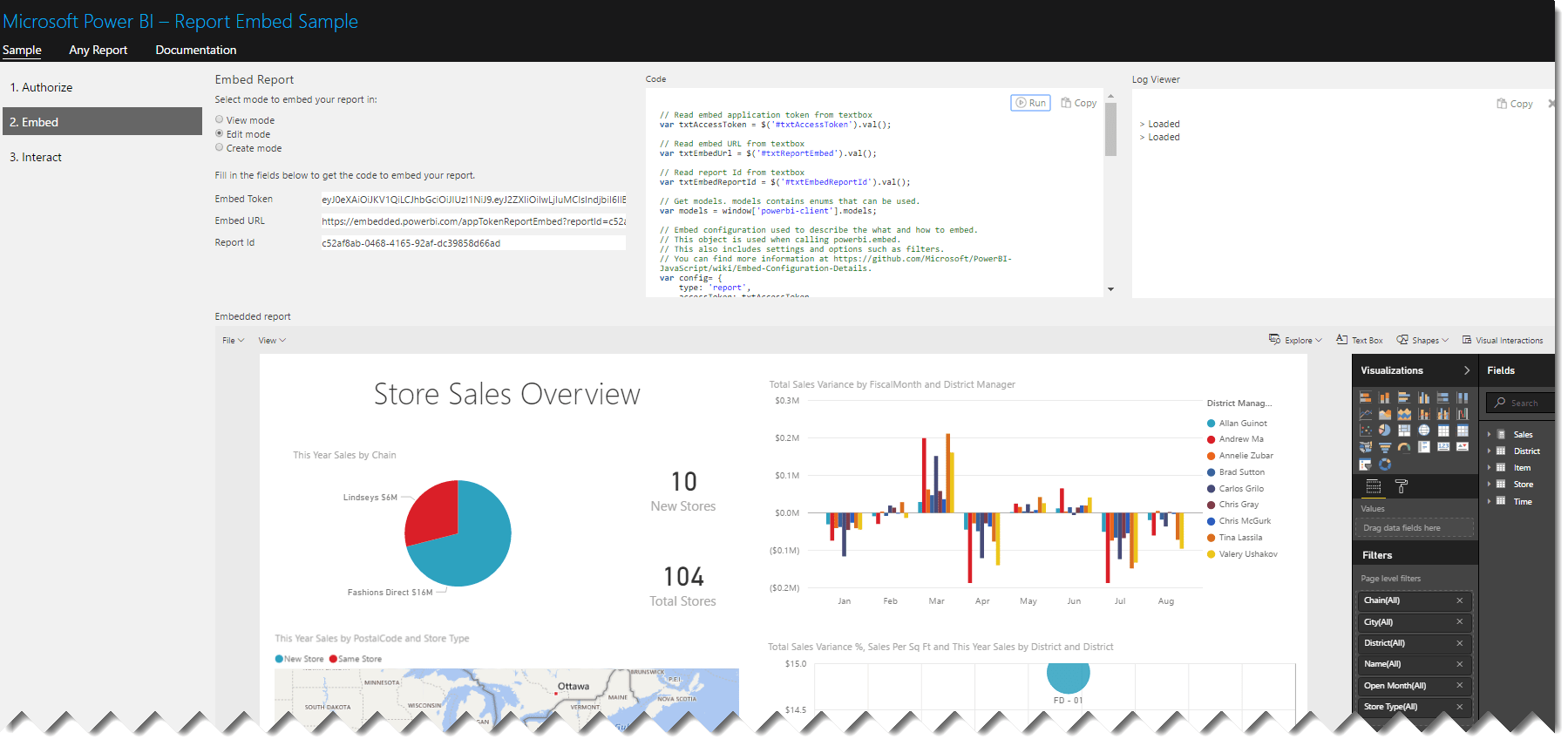Screen dimensions: 1568x746
Task: Open the View dropdown in report toolbar
Action: point(272,341)
